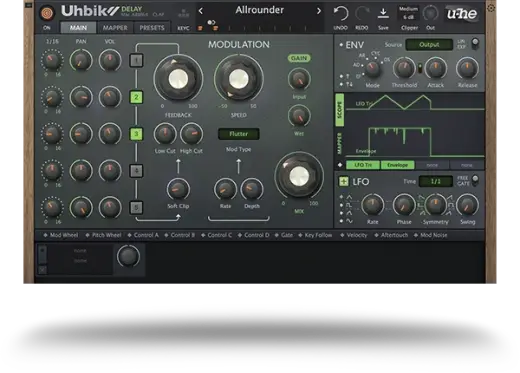Click the green LFO plus icon
Viewport: 520px width, 373px height.
(343, 181)
